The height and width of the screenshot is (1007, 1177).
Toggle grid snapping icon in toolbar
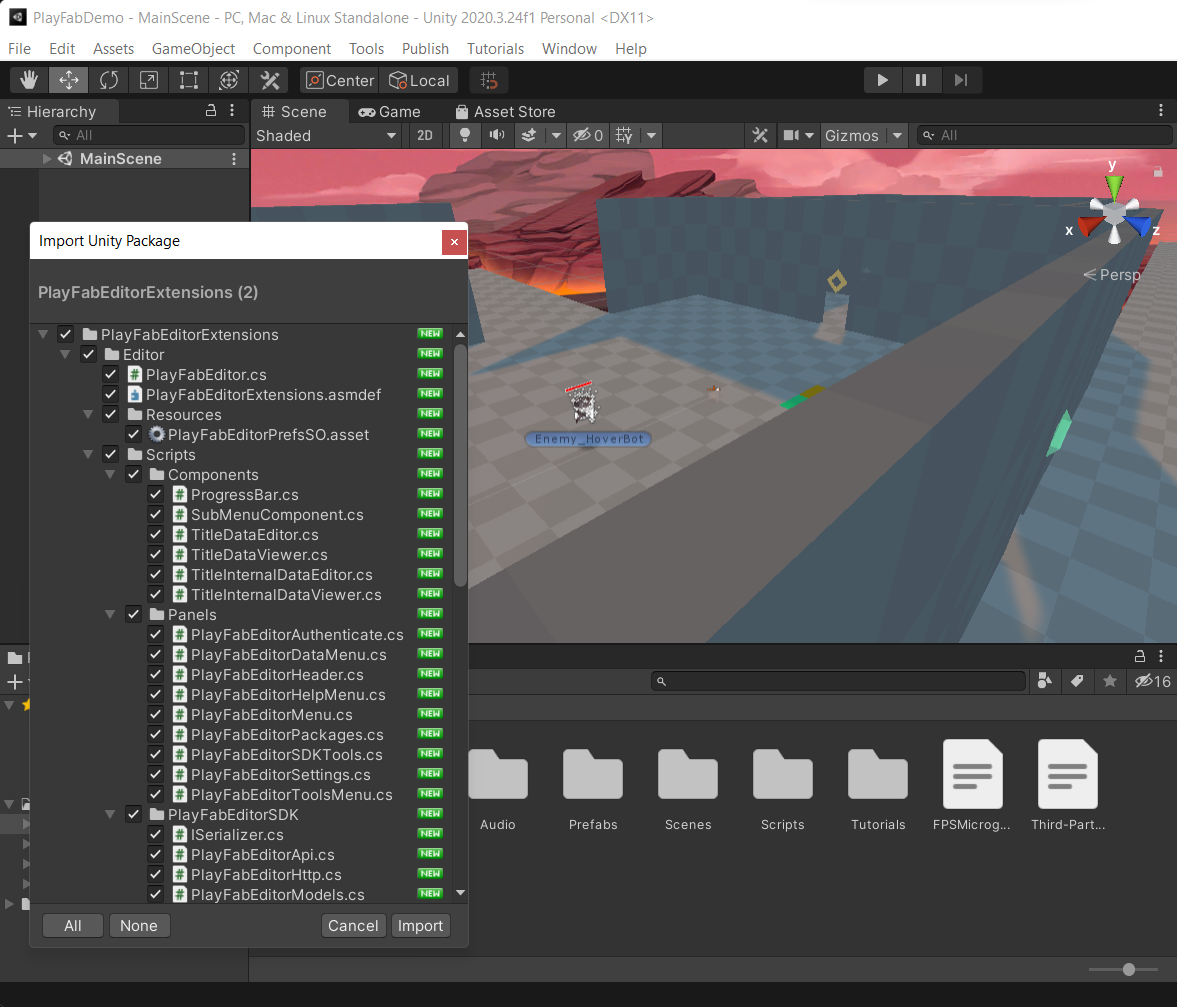click(x=489, y=80)
